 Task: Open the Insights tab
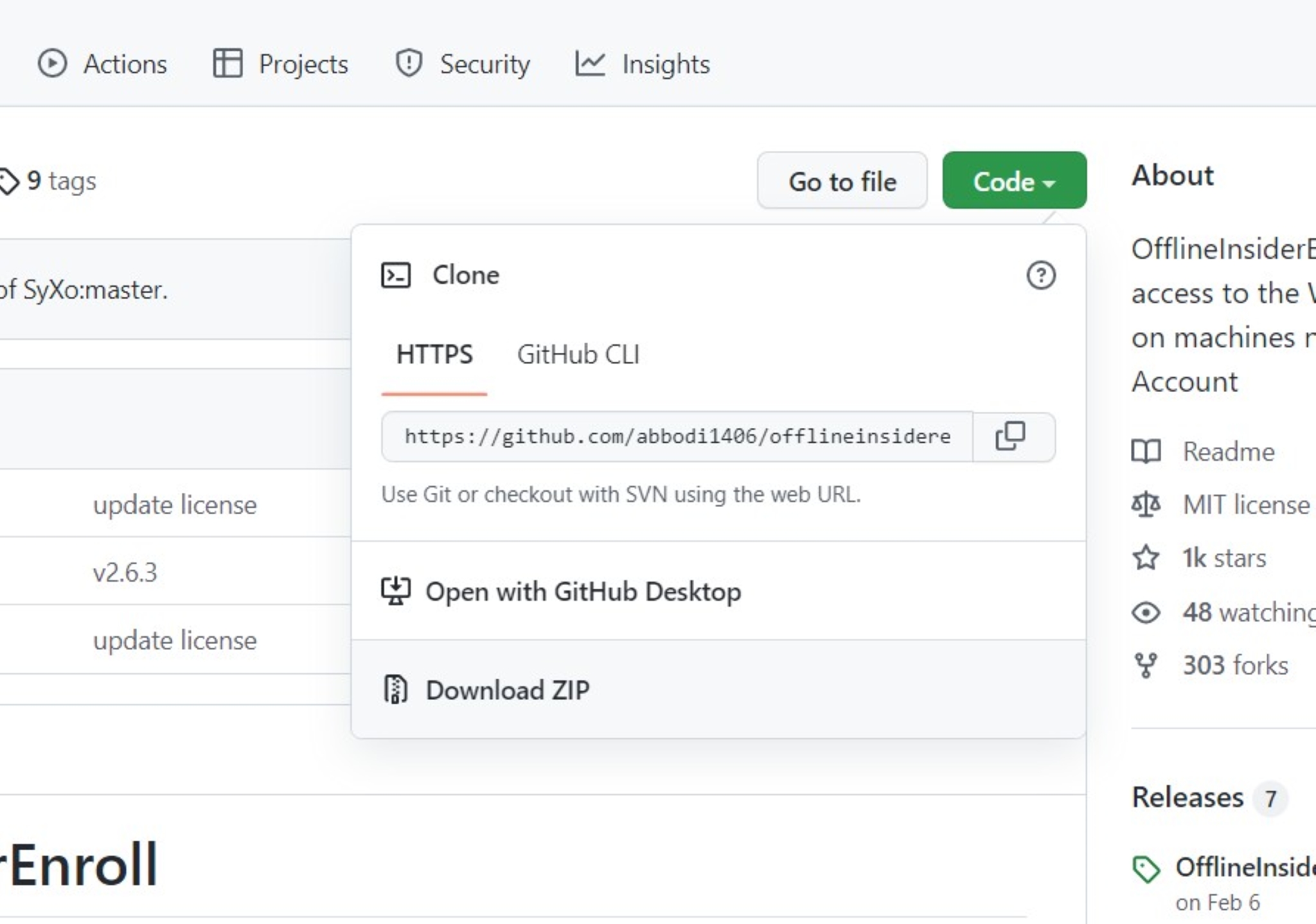tap(643, 64)
